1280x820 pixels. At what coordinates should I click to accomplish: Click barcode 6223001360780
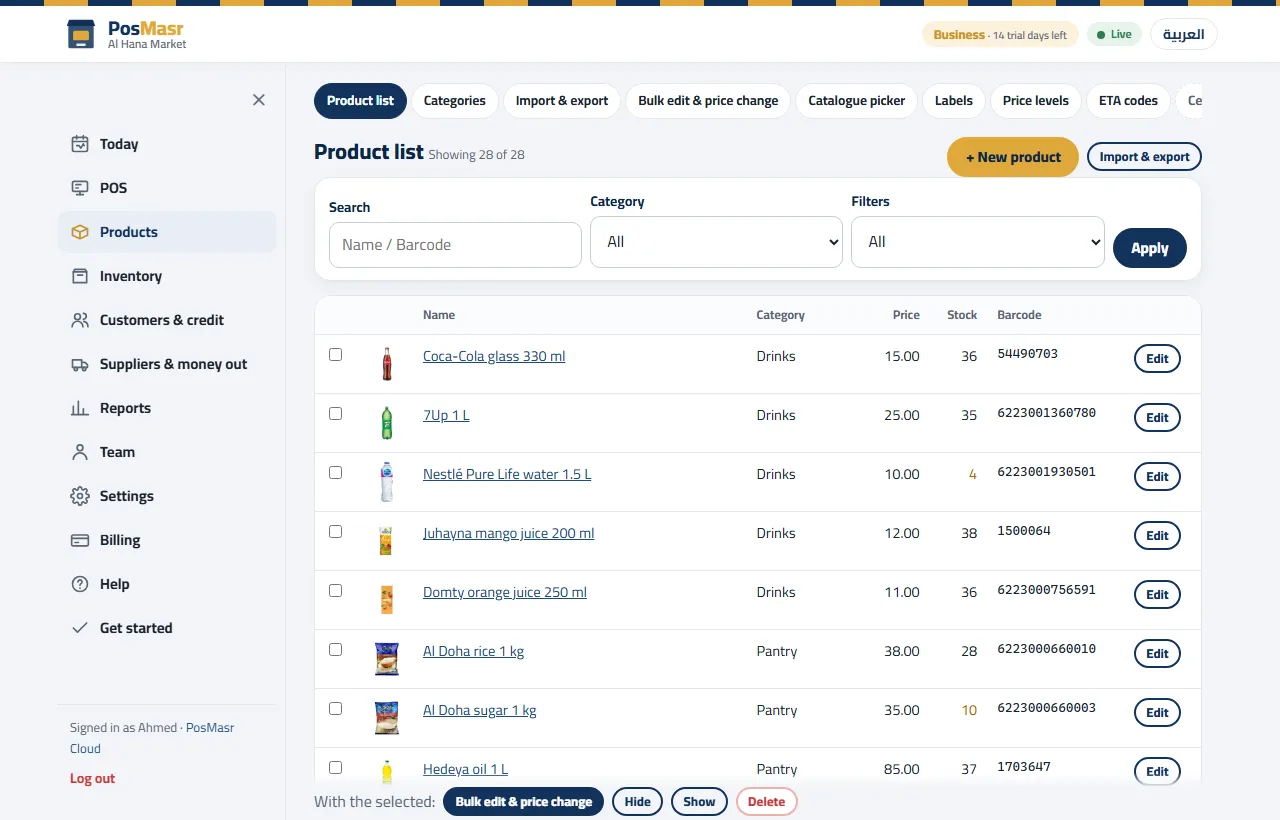click(x=1046, y=413)
